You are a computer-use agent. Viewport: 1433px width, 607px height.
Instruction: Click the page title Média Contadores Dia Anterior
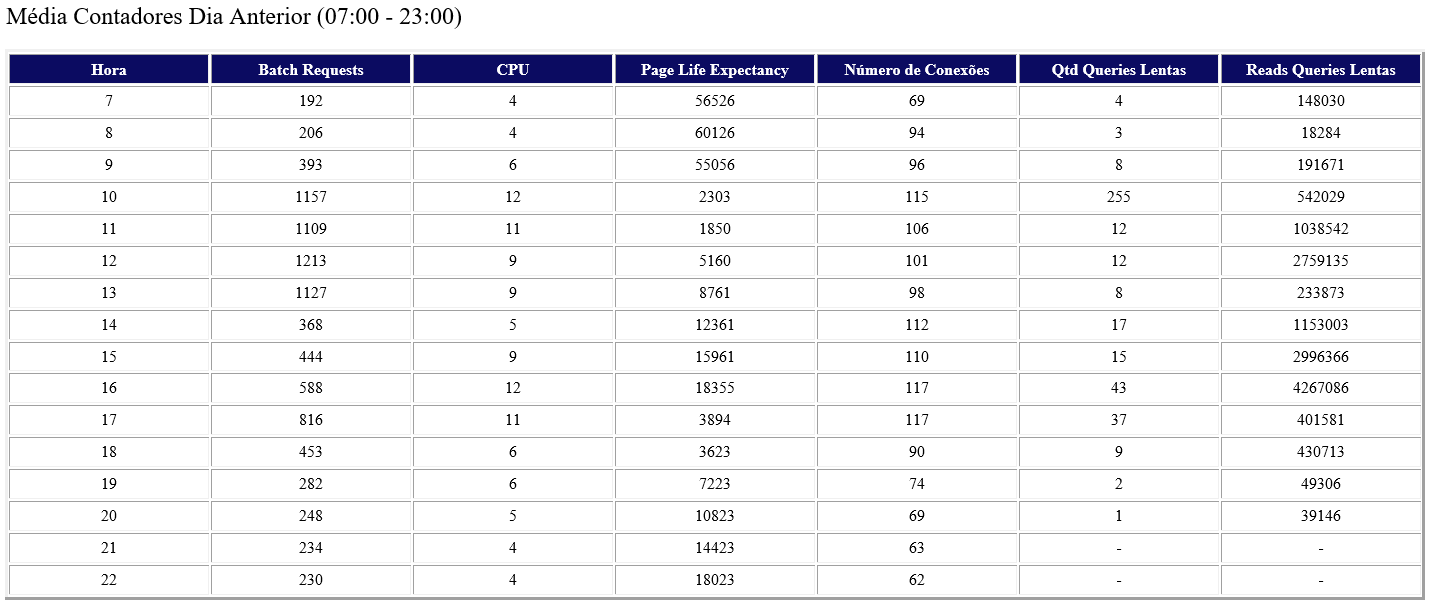click(x=234, y=17)
